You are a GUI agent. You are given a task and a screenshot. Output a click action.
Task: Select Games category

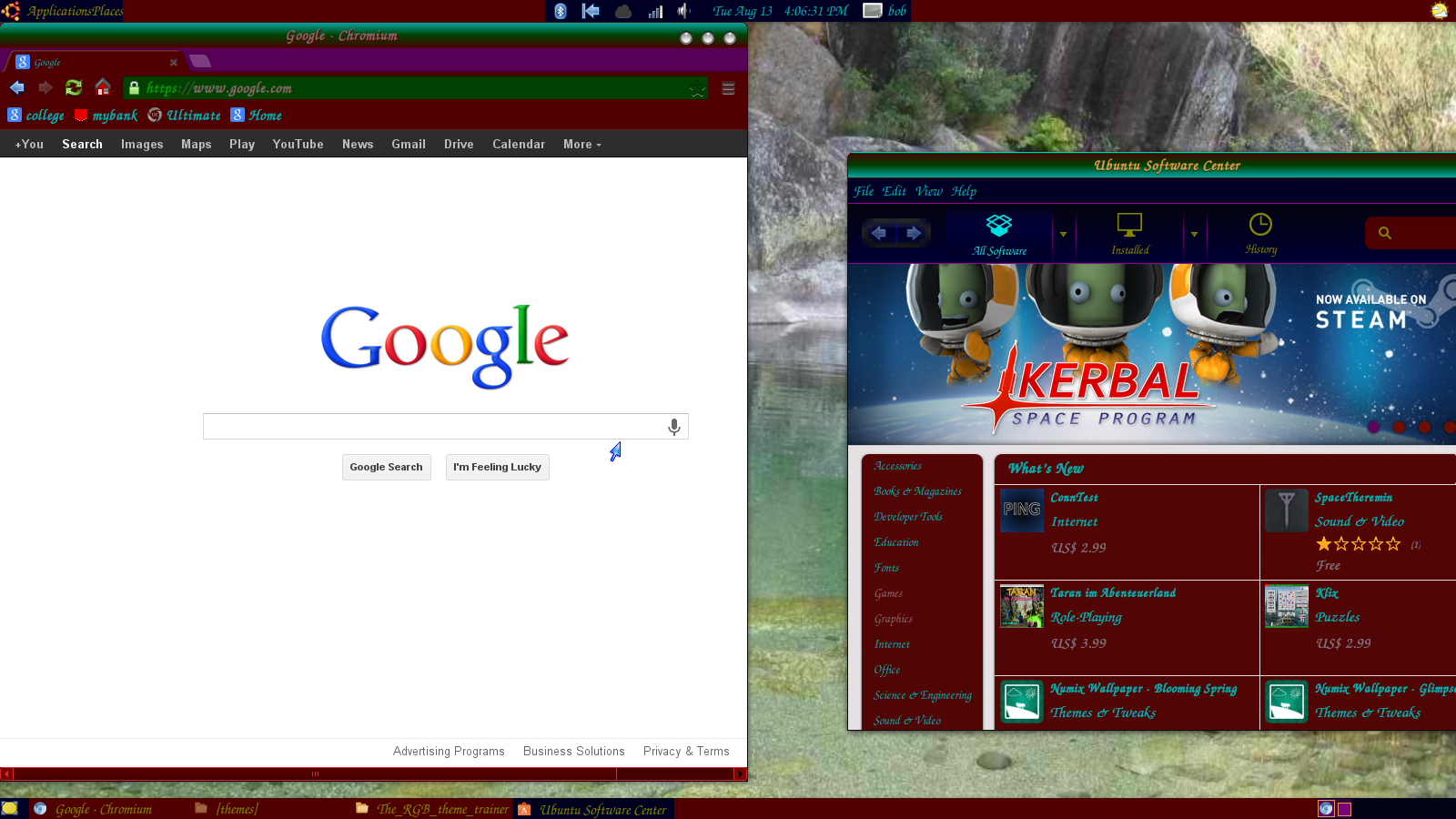[x=888, y=593]
